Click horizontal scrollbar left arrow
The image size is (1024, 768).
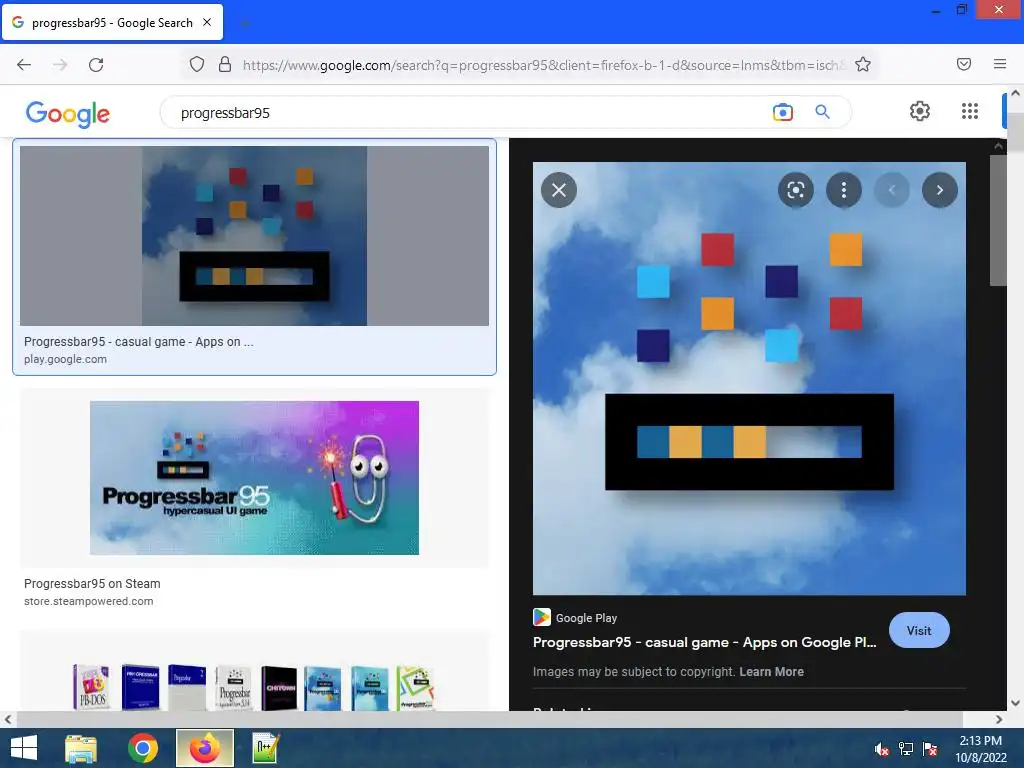8,720
